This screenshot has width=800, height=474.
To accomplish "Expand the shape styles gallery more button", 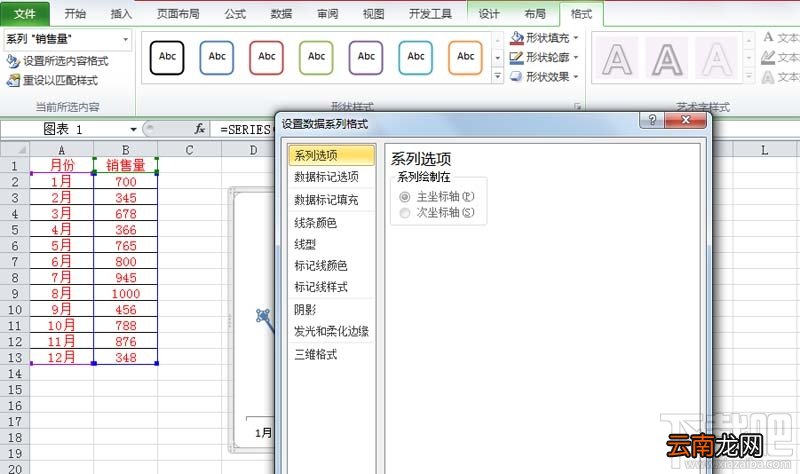I will coord(497,76).
